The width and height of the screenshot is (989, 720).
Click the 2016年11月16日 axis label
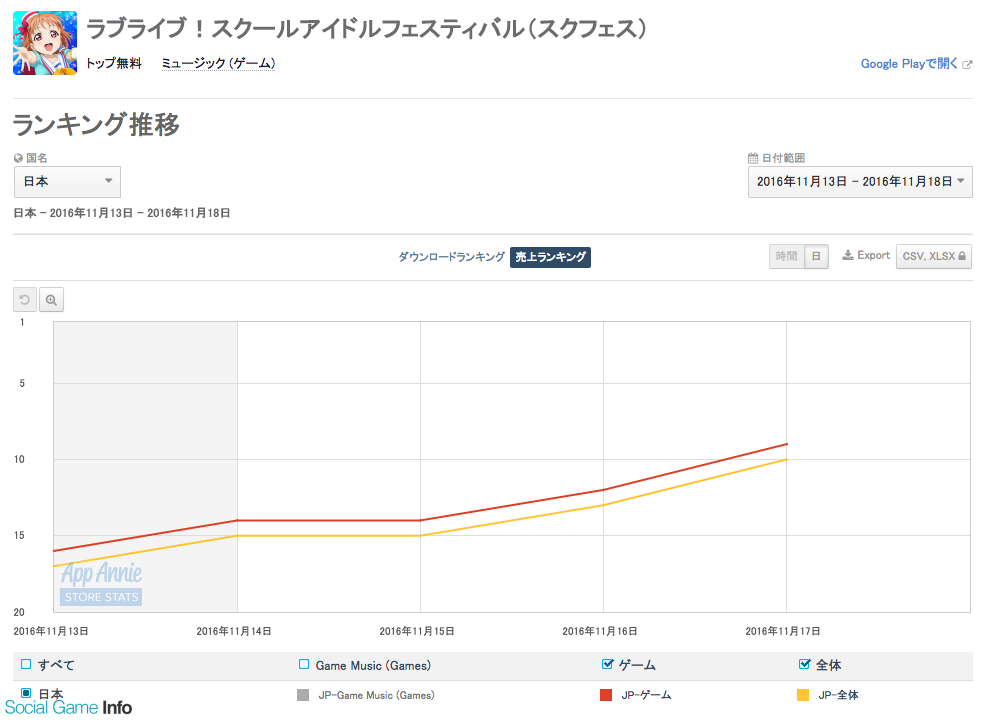pos(600,631)
